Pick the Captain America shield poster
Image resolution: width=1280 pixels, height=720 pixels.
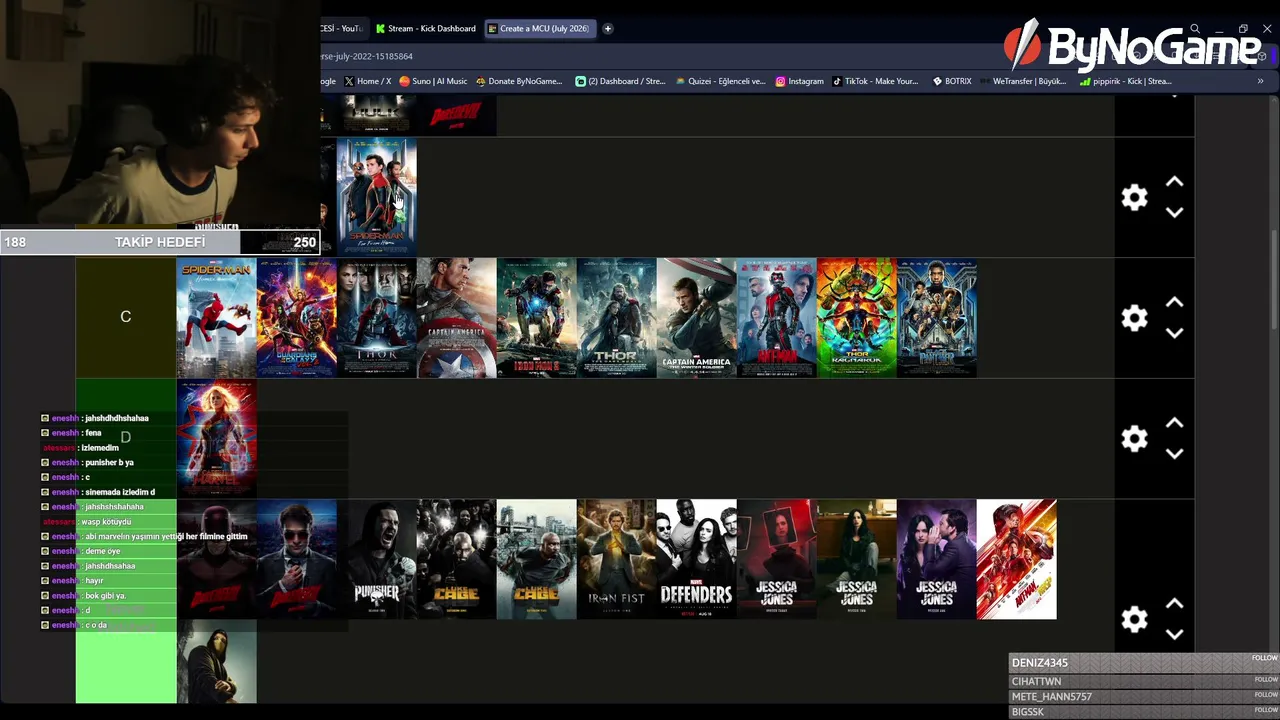pos(457,318)
